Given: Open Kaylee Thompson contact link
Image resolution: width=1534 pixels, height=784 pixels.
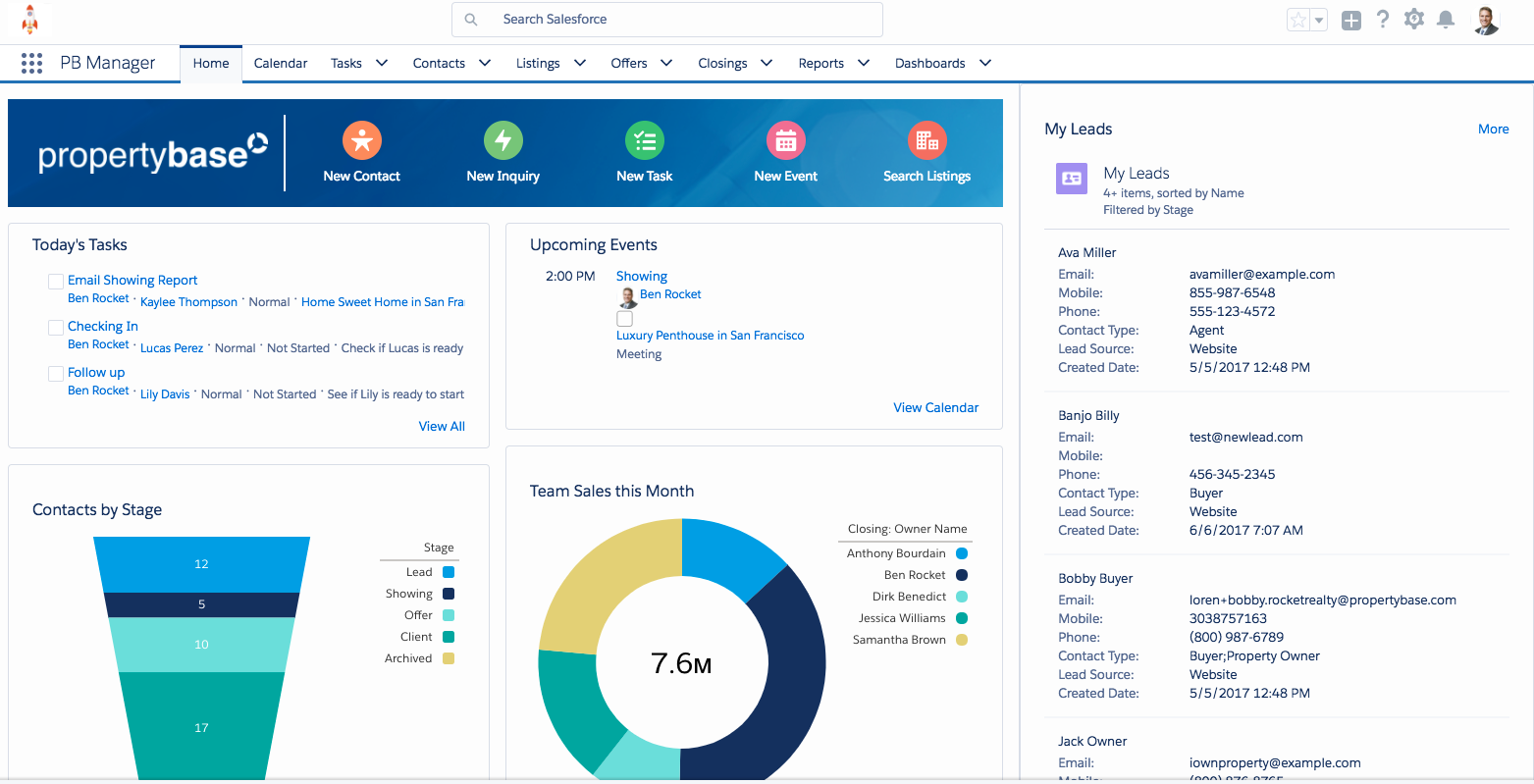Looking at the screenshot, I should pos(188,302).
